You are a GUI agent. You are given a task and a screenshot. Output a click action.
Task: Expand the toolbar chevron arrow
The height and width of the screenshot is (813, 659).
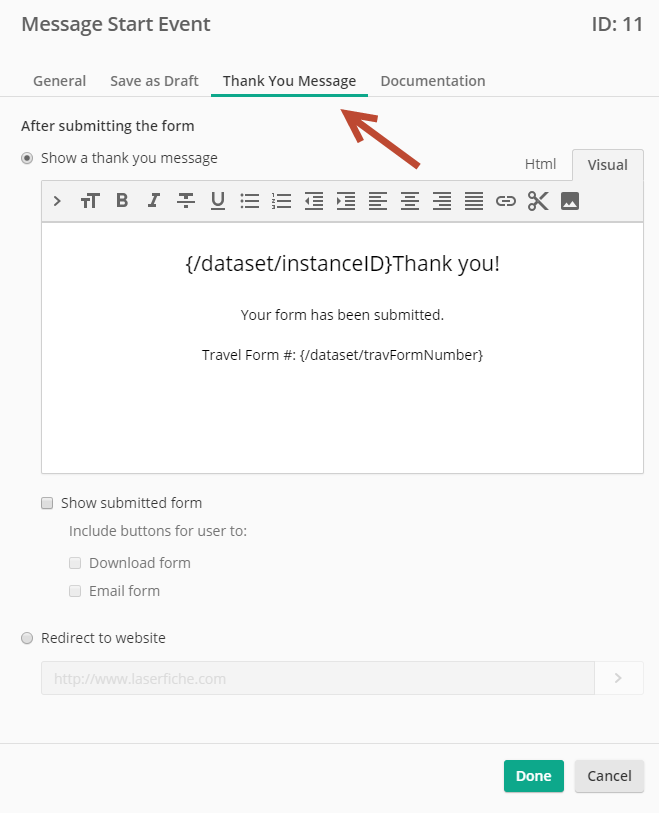click(x=57, y=201)
